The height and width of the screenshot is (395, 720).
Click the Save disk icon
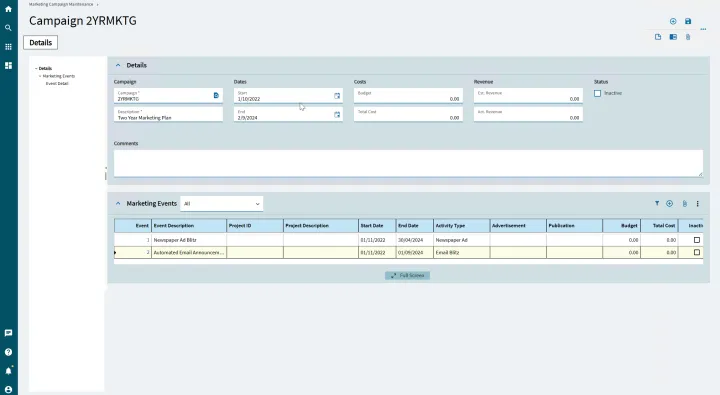pos(688,21)
